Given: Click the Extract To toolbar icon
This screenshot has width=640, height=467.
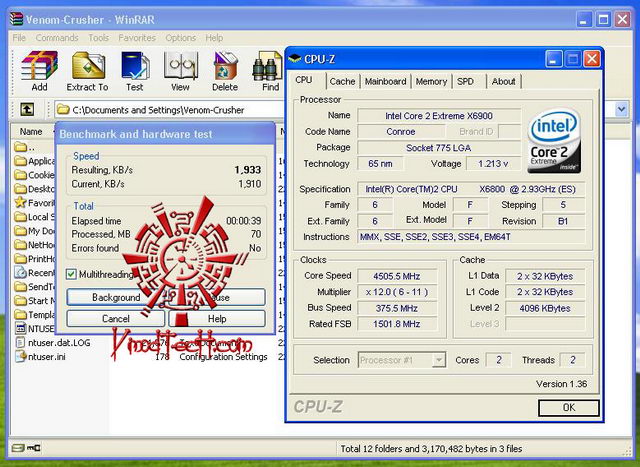Looking at the screenshot, I should 87,71.
